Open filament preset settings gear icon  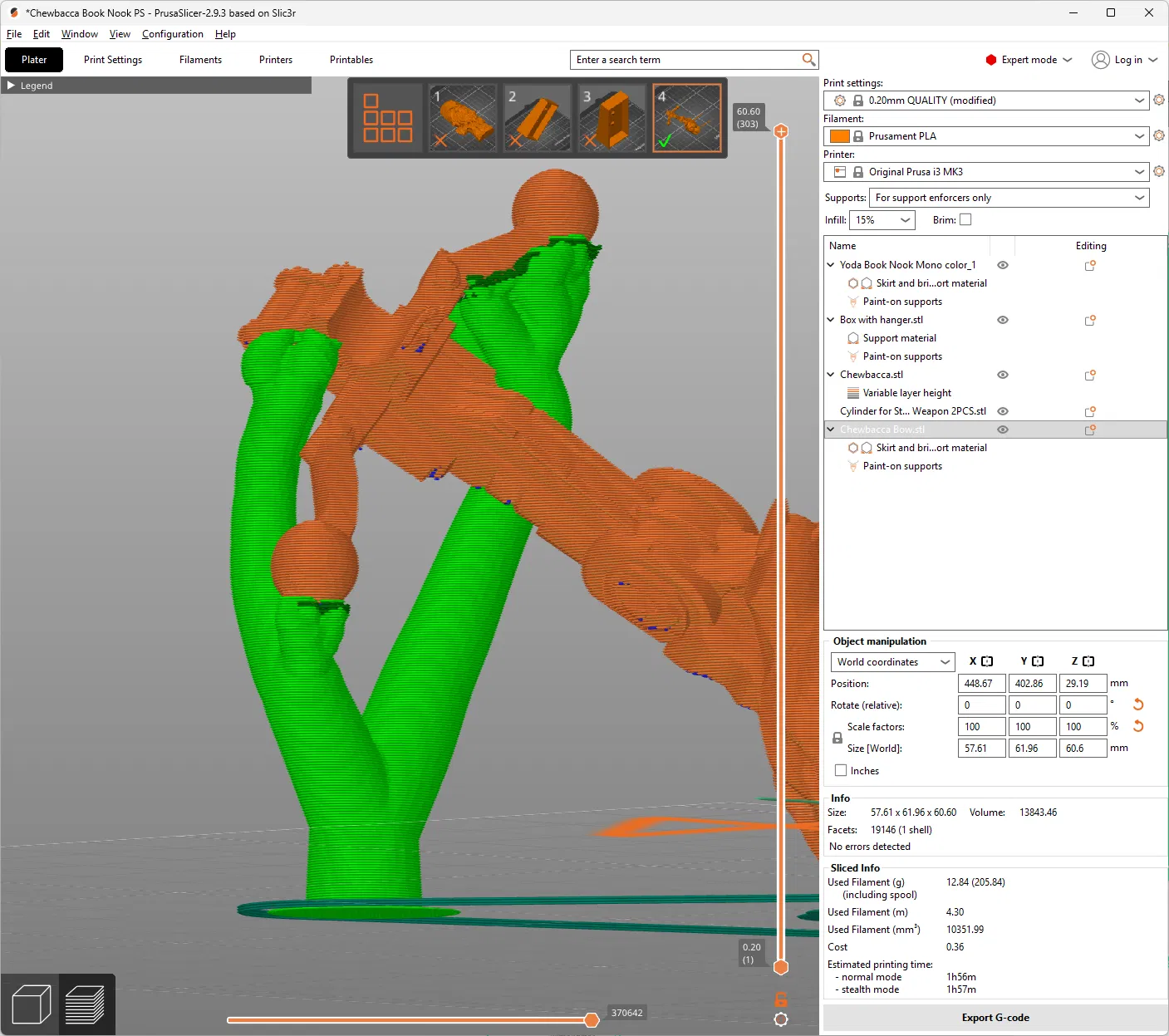click(x=1159, y=136)
